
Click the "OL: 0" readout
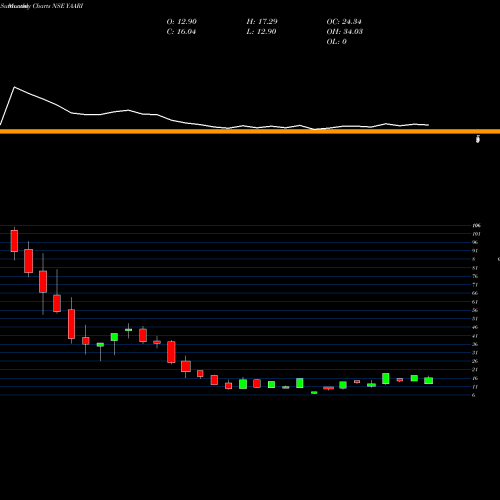(337, 42)
